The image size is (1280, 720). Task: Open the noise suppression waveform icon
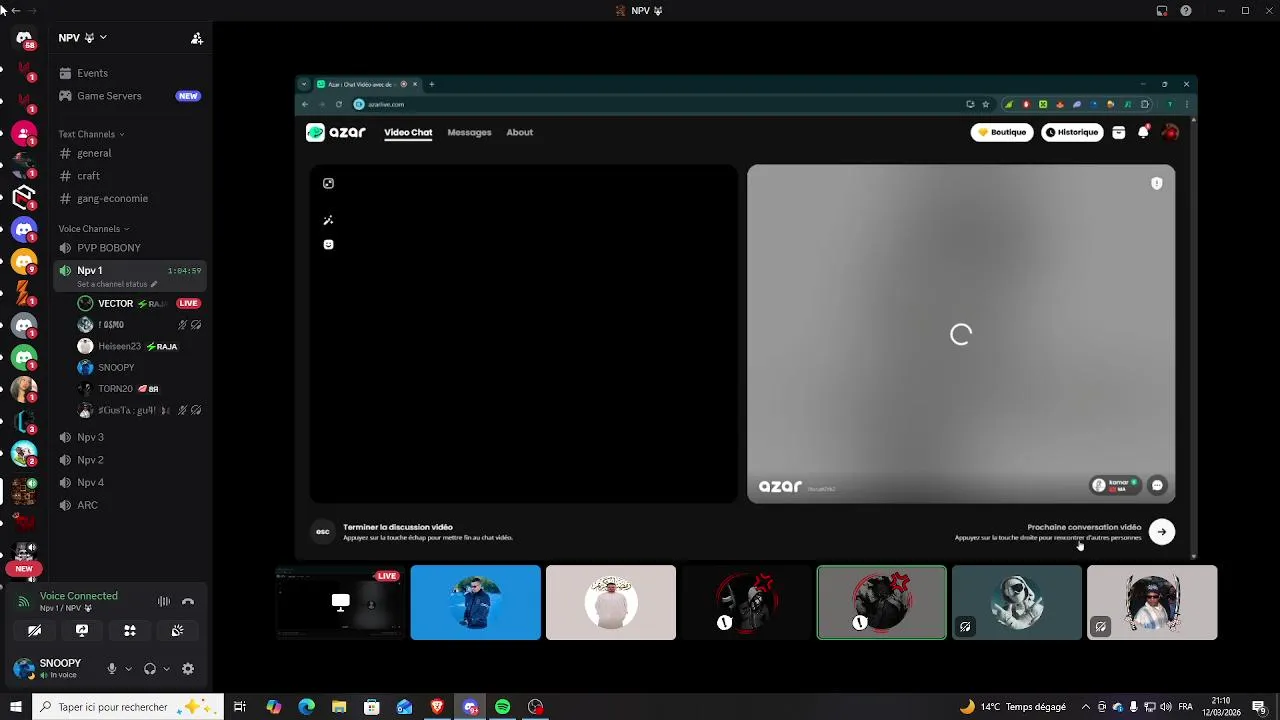(x=164, y=601)
